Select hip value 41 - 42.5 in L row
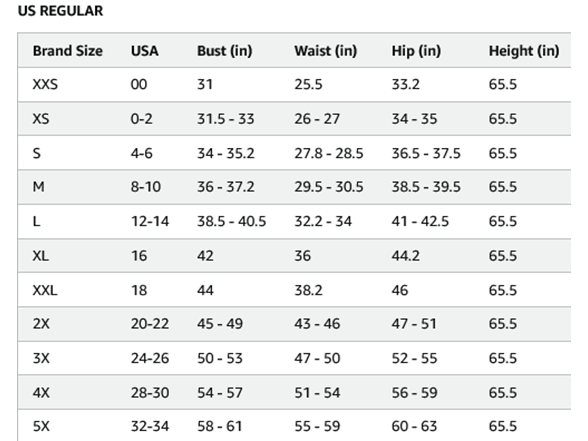 click(420, 221)
